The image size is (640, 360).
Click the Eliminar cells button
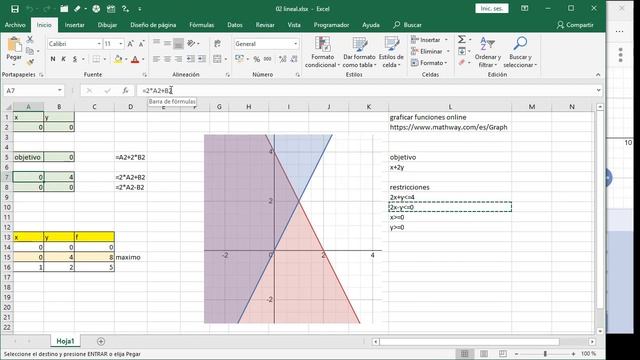tap(431, 51)
